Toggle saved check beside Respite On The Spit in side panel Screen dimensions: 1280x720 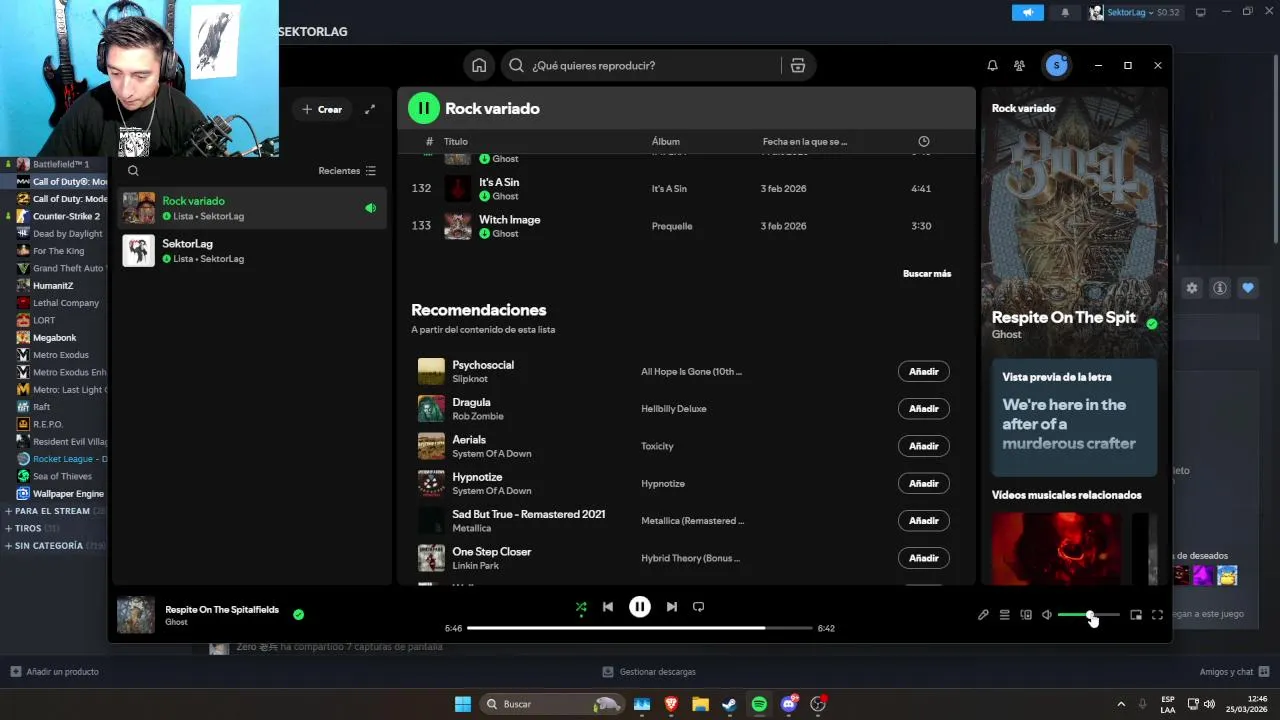tap(1152, 324)
